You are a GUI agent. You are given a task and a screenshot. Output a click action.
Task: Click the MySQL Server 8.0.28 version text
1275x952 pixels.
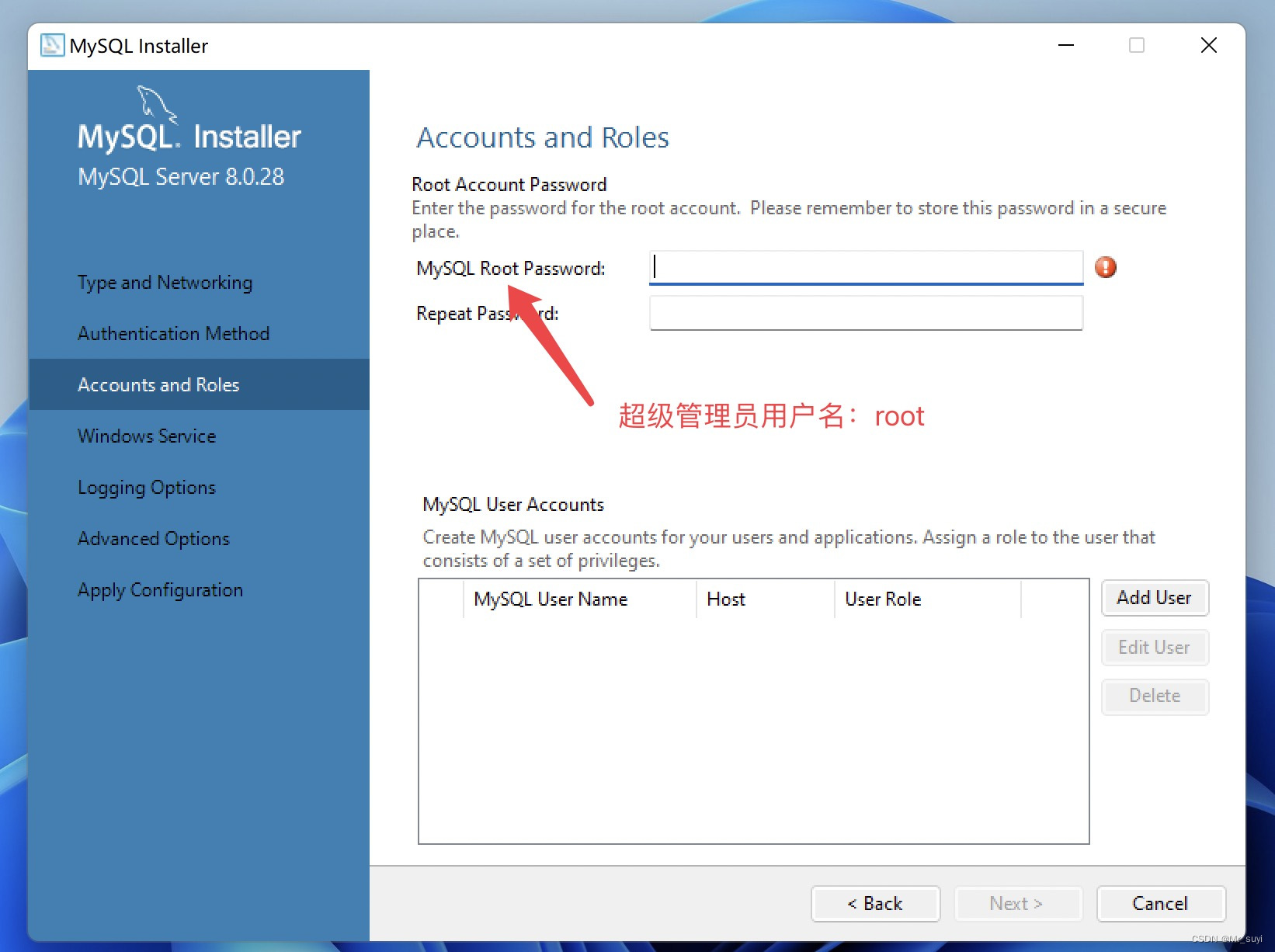click(181, 177)
